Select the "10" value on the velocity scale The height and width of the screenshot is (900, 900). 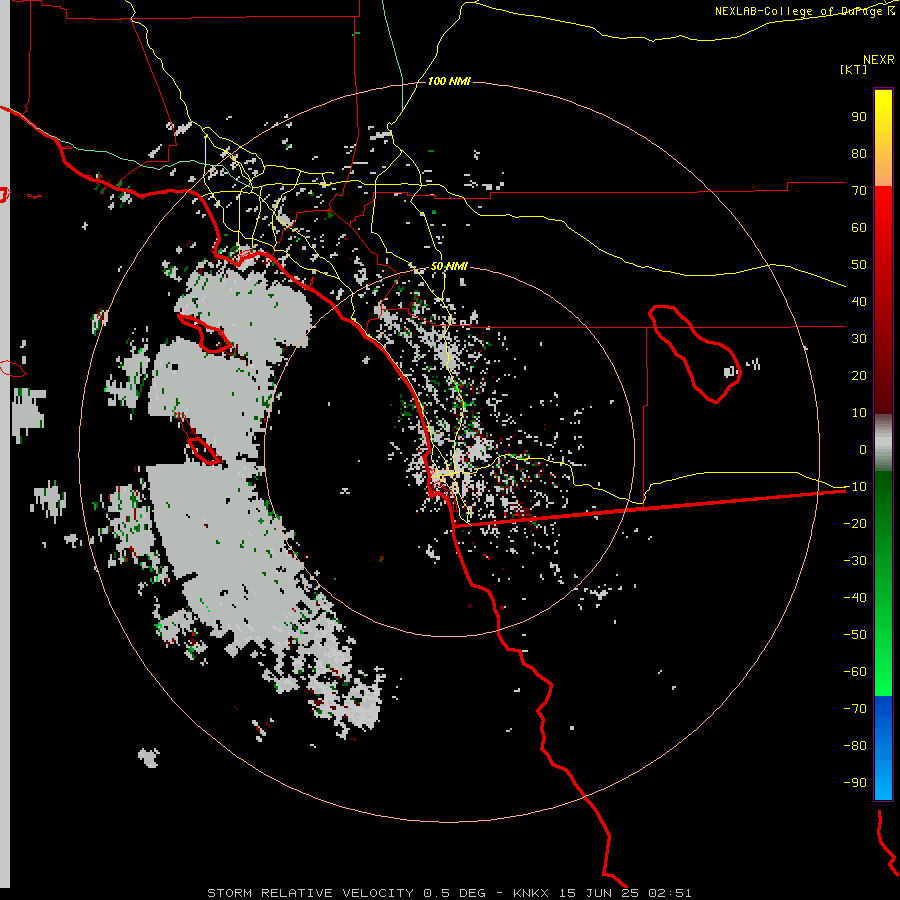pos(859,413)
